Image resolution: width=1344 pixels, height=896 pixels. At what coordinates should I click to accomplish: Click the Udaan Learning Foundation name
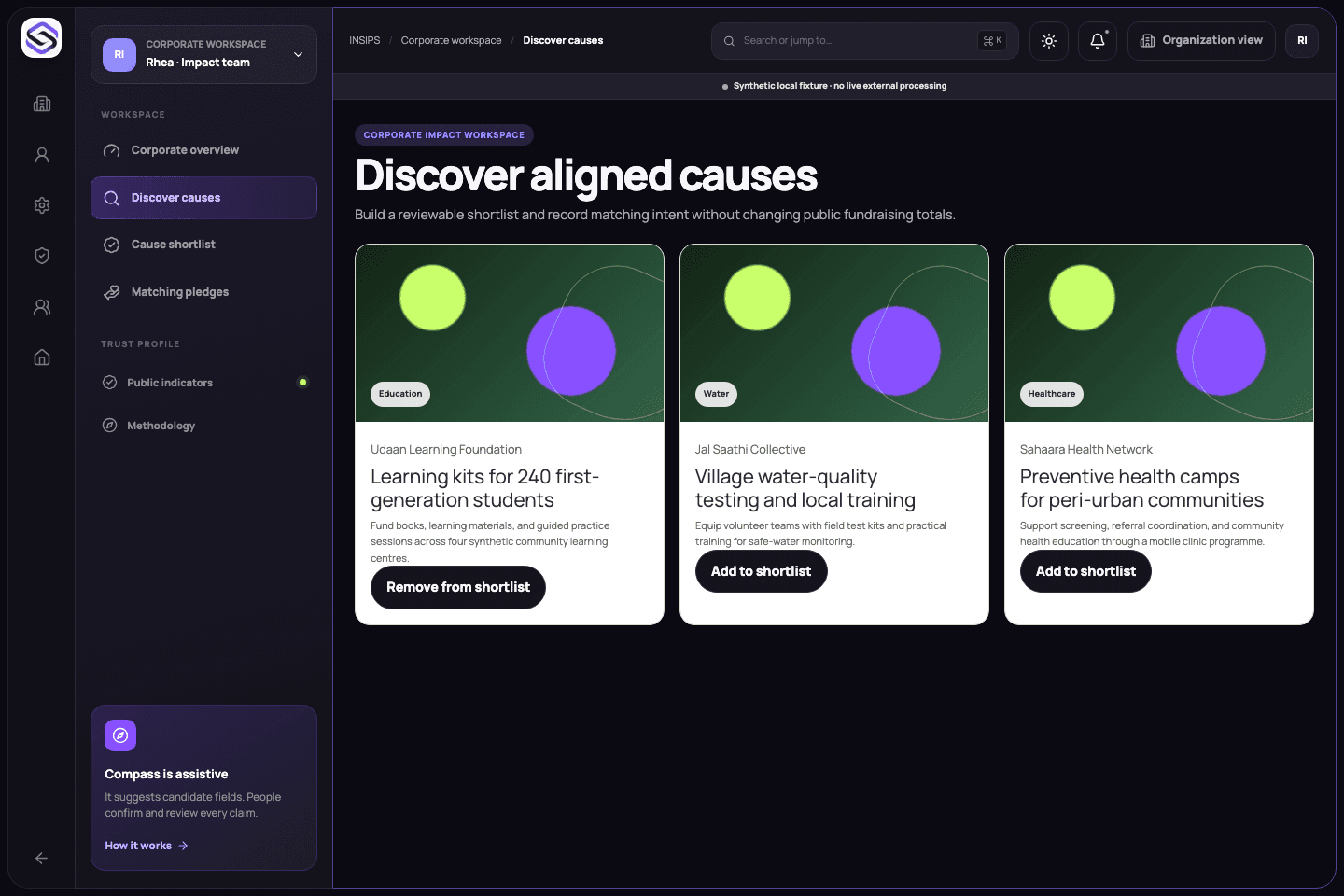pyautogui.click(x=446, y=449)
